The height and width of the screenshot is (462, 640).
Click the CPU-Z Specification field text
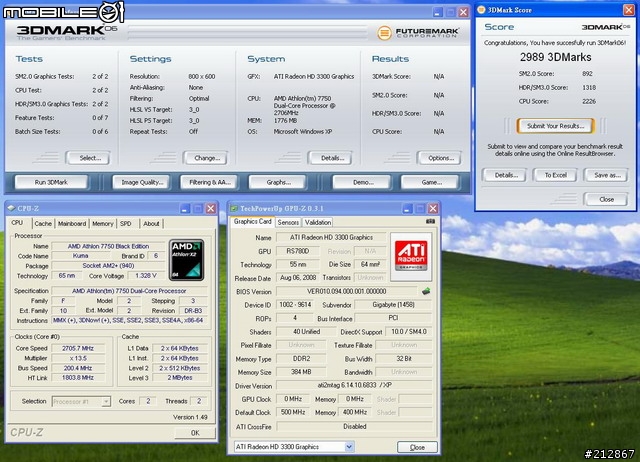click(x=129, y=291)
